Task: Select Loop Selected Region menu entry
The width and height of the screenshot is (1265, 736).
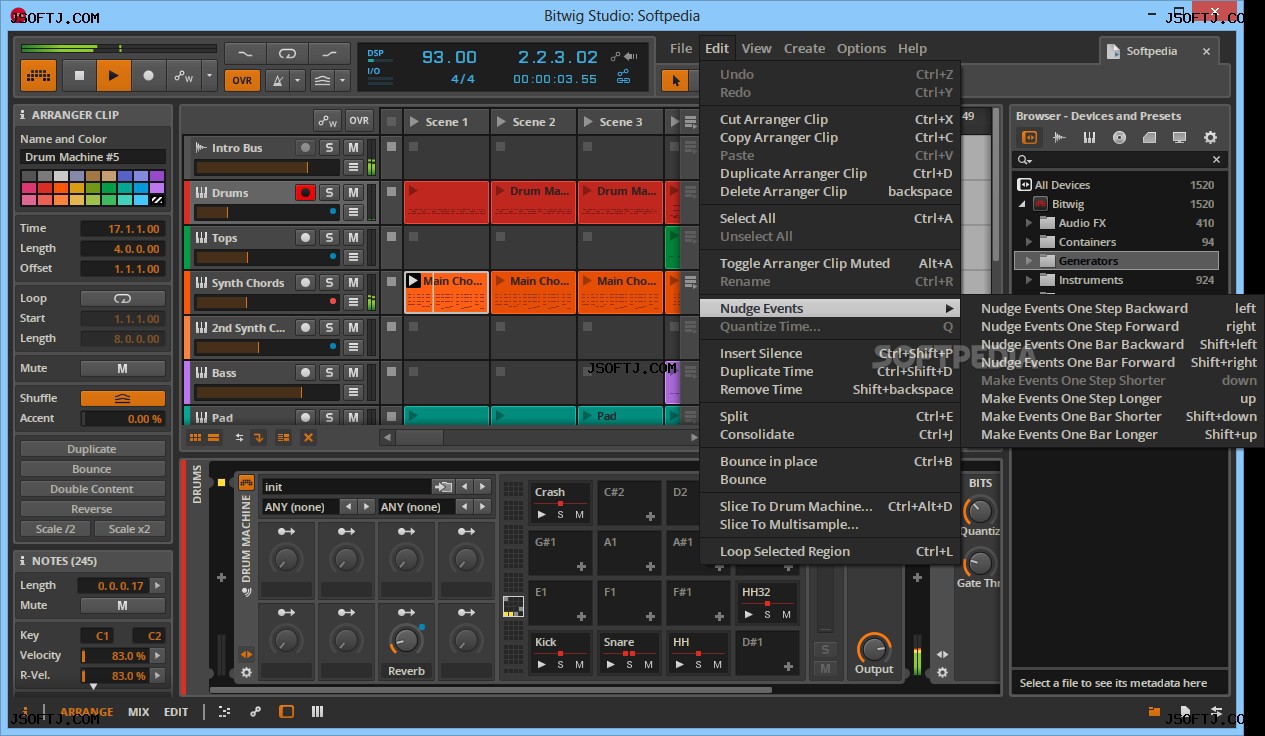Action: tap(830, 551)
